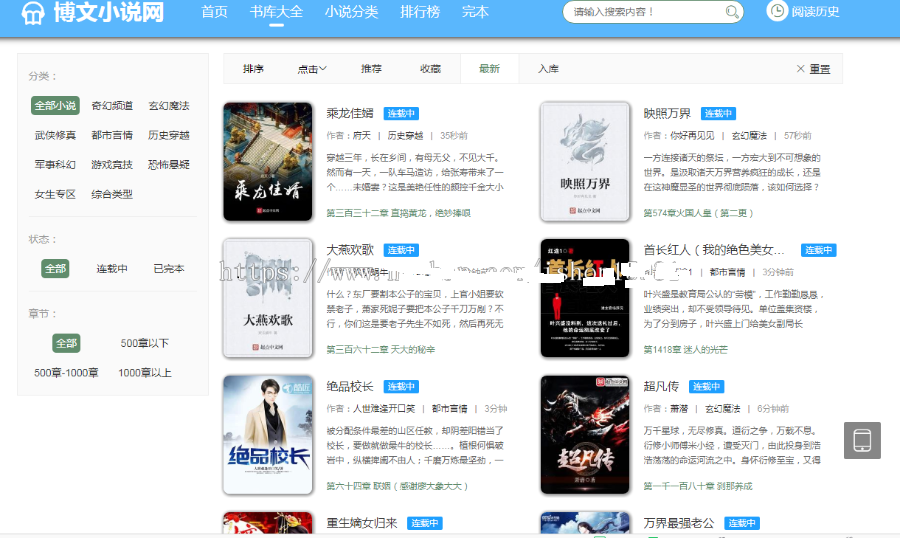Sort by 收藏
This screenshot has height=538, width=900.
point(430,69)
